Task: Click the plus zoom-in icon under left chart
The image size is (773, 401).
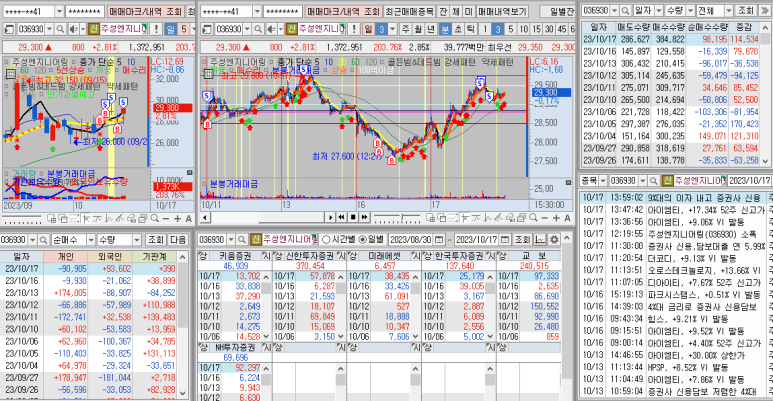Action: [177, 218]
